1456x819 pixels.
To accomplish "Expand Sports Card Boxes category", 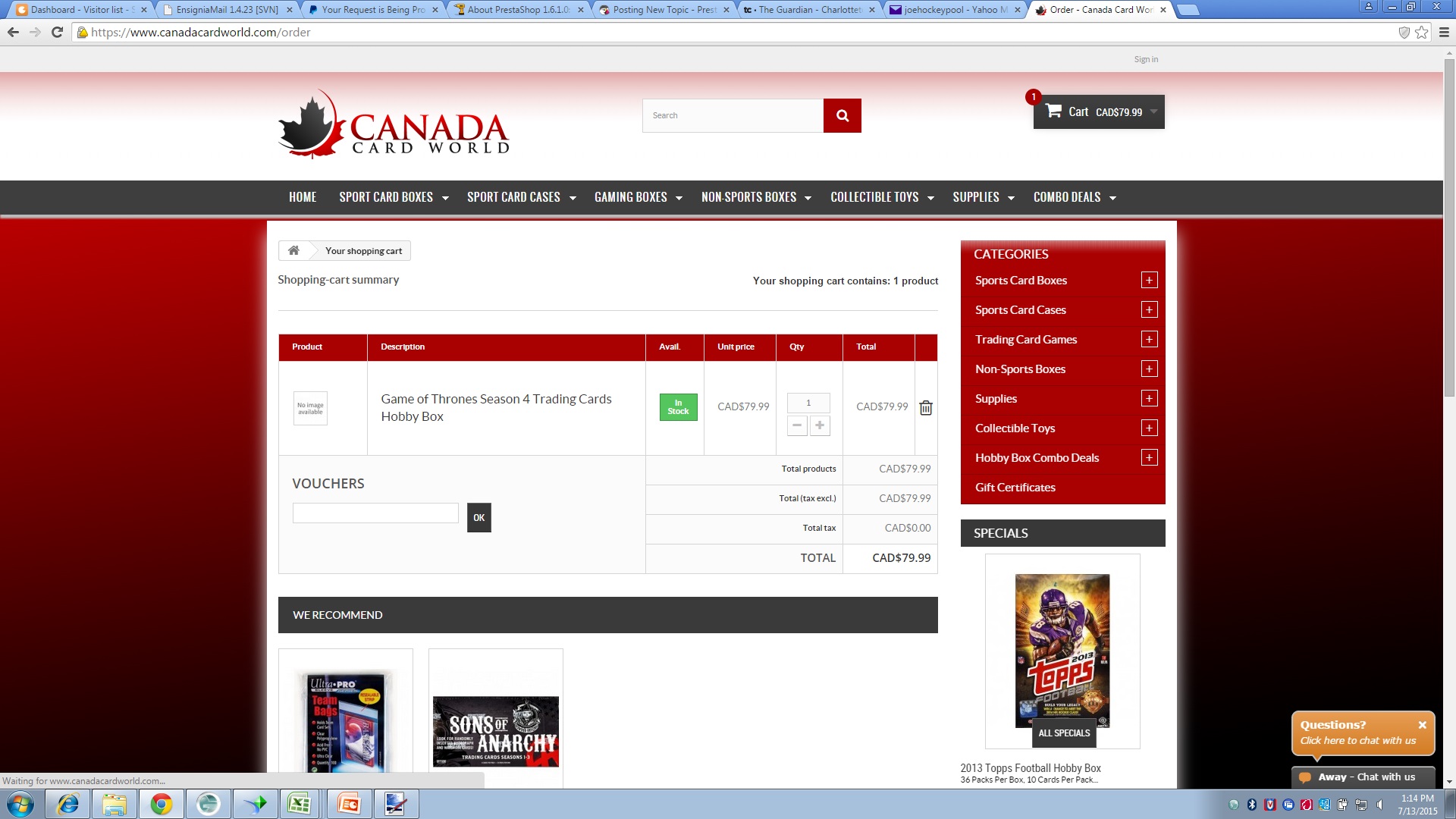I will click(x=1149, y=281).
